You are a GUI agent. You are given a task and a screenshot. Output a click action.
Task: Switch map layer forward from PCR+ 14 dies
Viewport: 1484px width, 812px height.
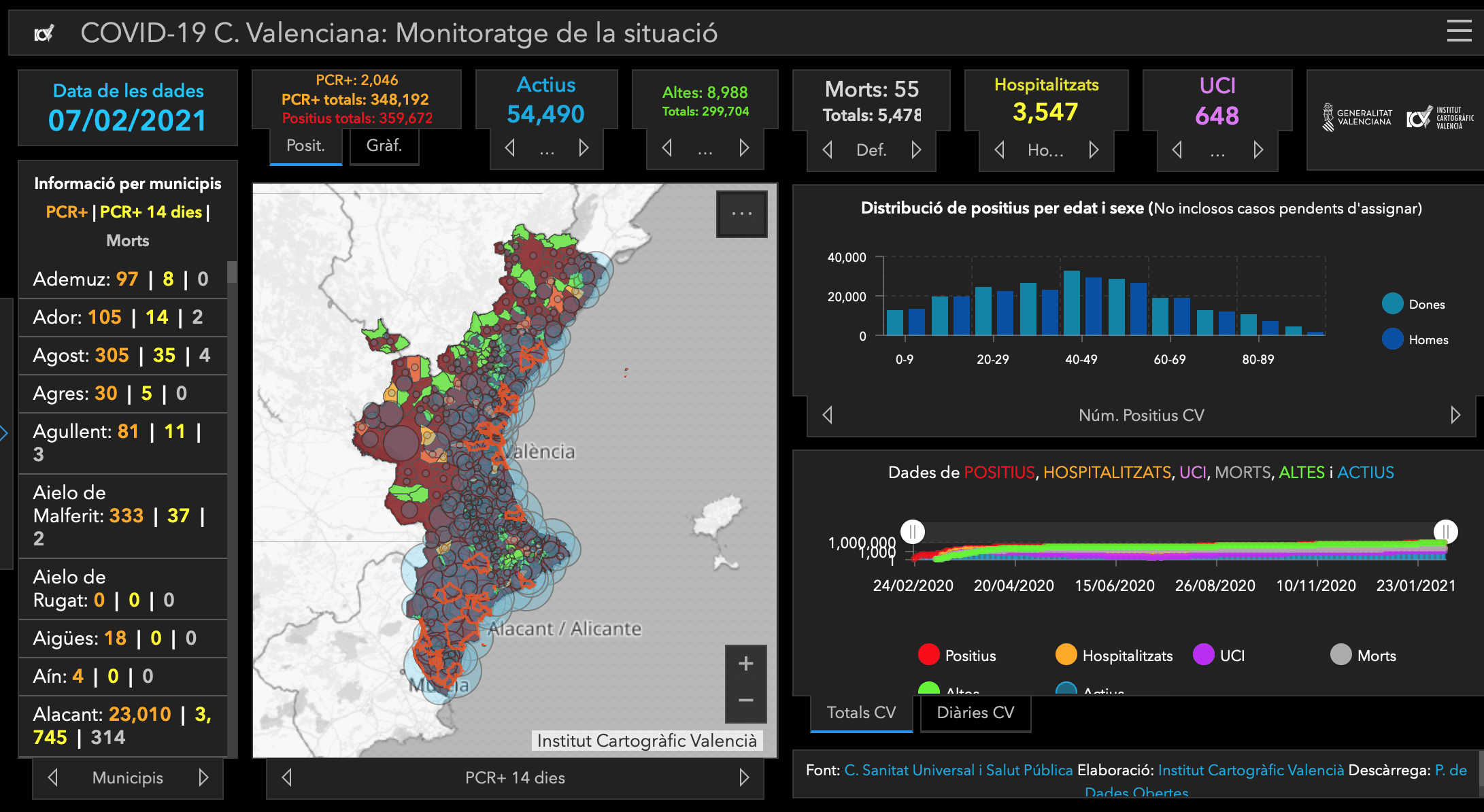coord(744,777)
